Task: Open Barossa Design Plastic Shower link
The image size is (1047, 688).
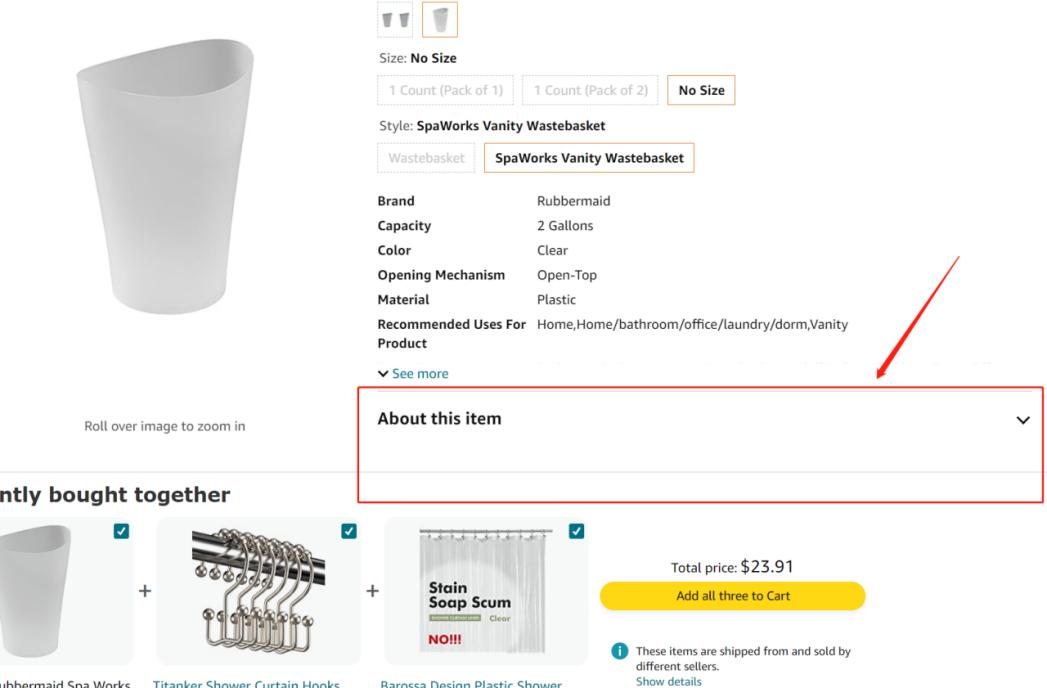Action: point(471,684)
